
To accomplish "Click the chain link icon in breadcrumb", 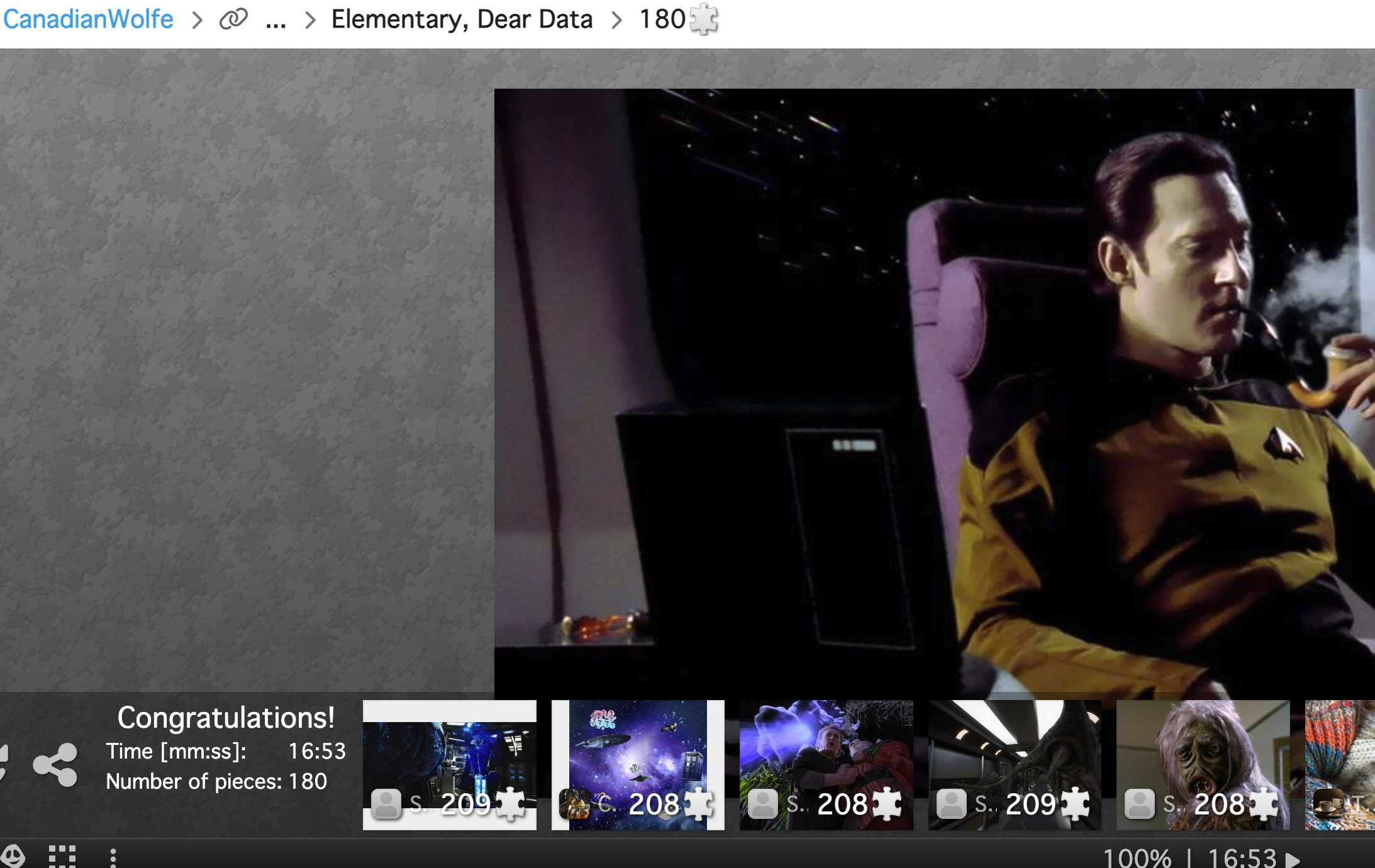I will pos(233,19).
